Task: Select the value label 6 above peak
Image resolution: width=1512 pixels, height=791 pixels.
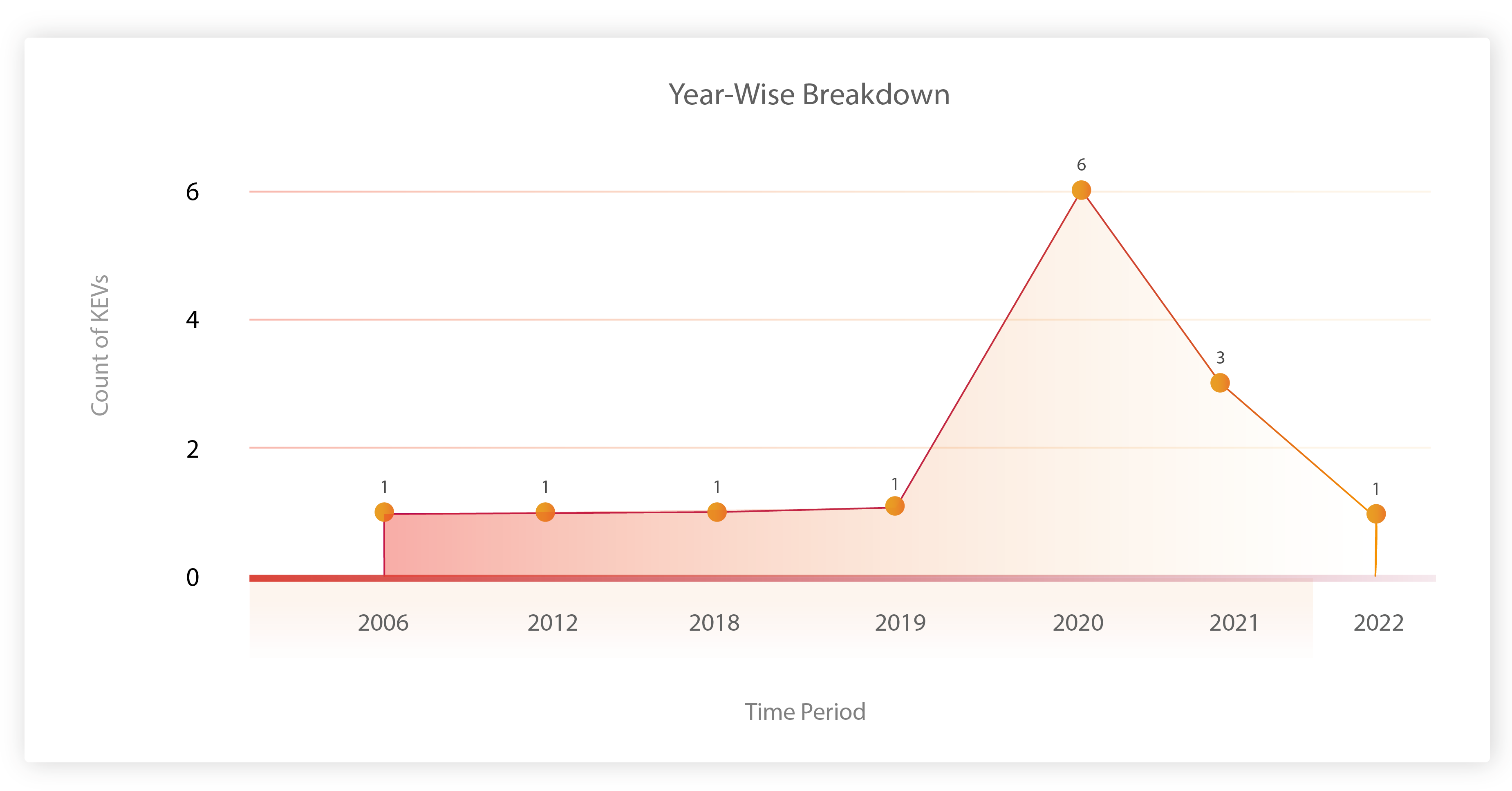Action: 1081,165
